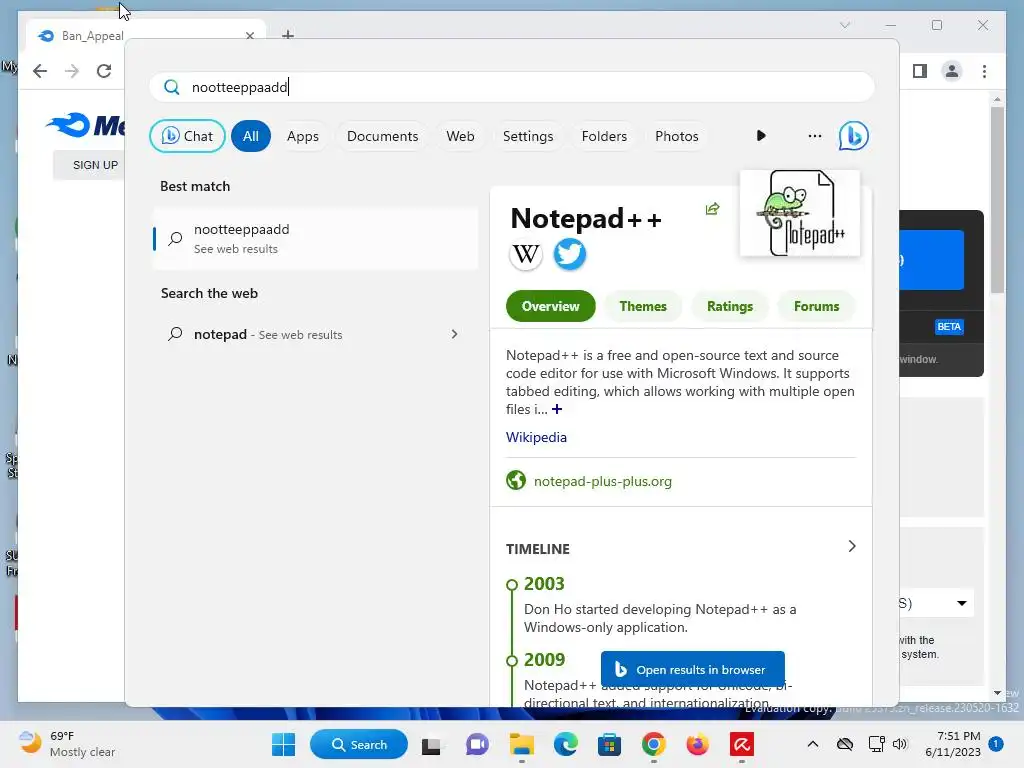Open the clock and date on taskbar
1024x768 pixels.
tap(953, 744)
